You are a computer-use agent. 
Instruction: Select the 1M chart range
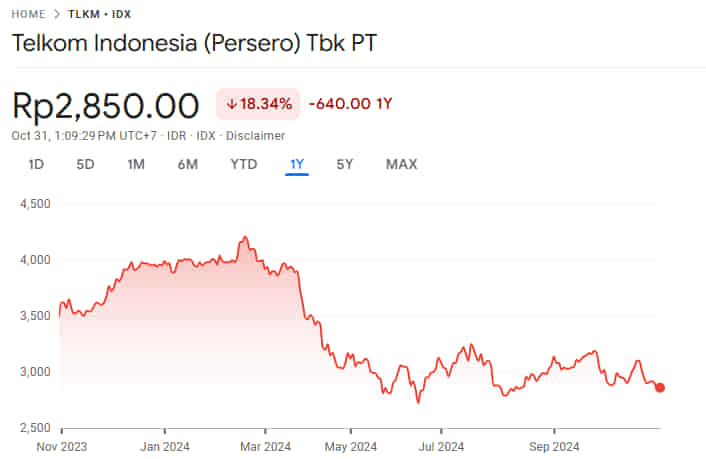(136, 164)
